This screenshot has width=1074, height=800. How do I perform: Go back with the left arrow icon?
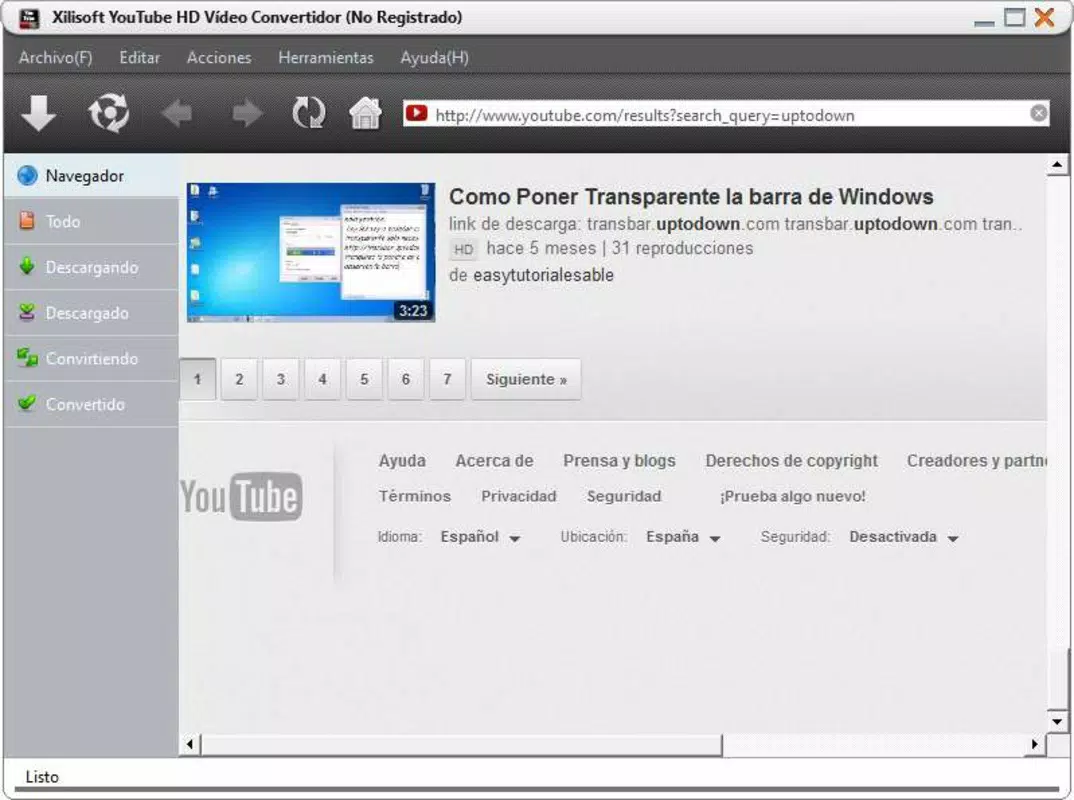pyautogui.click(x=177, y=113)
